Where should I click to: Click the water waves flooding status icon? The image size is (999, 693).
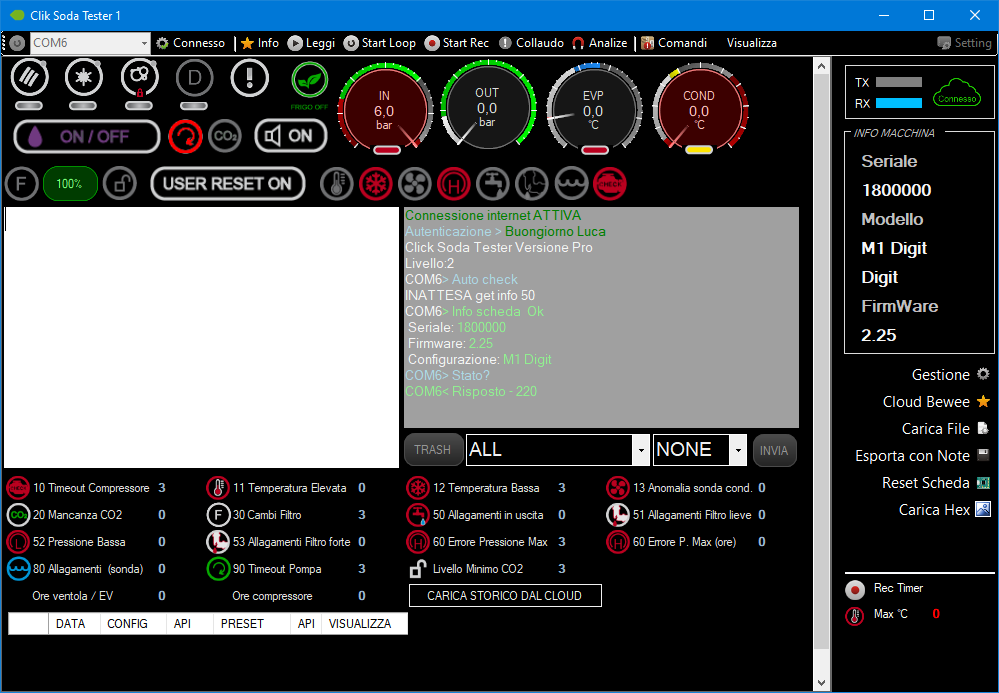pos(571,184)
